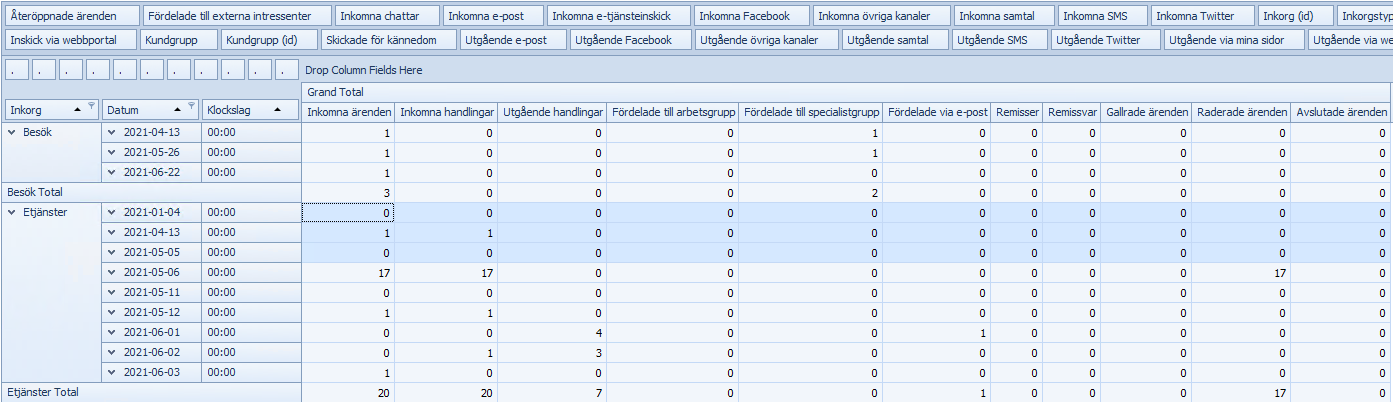Click the Inkomna ärenden column header
Viewport: 1393px width, 402px height.
click(x=348, y=112)
